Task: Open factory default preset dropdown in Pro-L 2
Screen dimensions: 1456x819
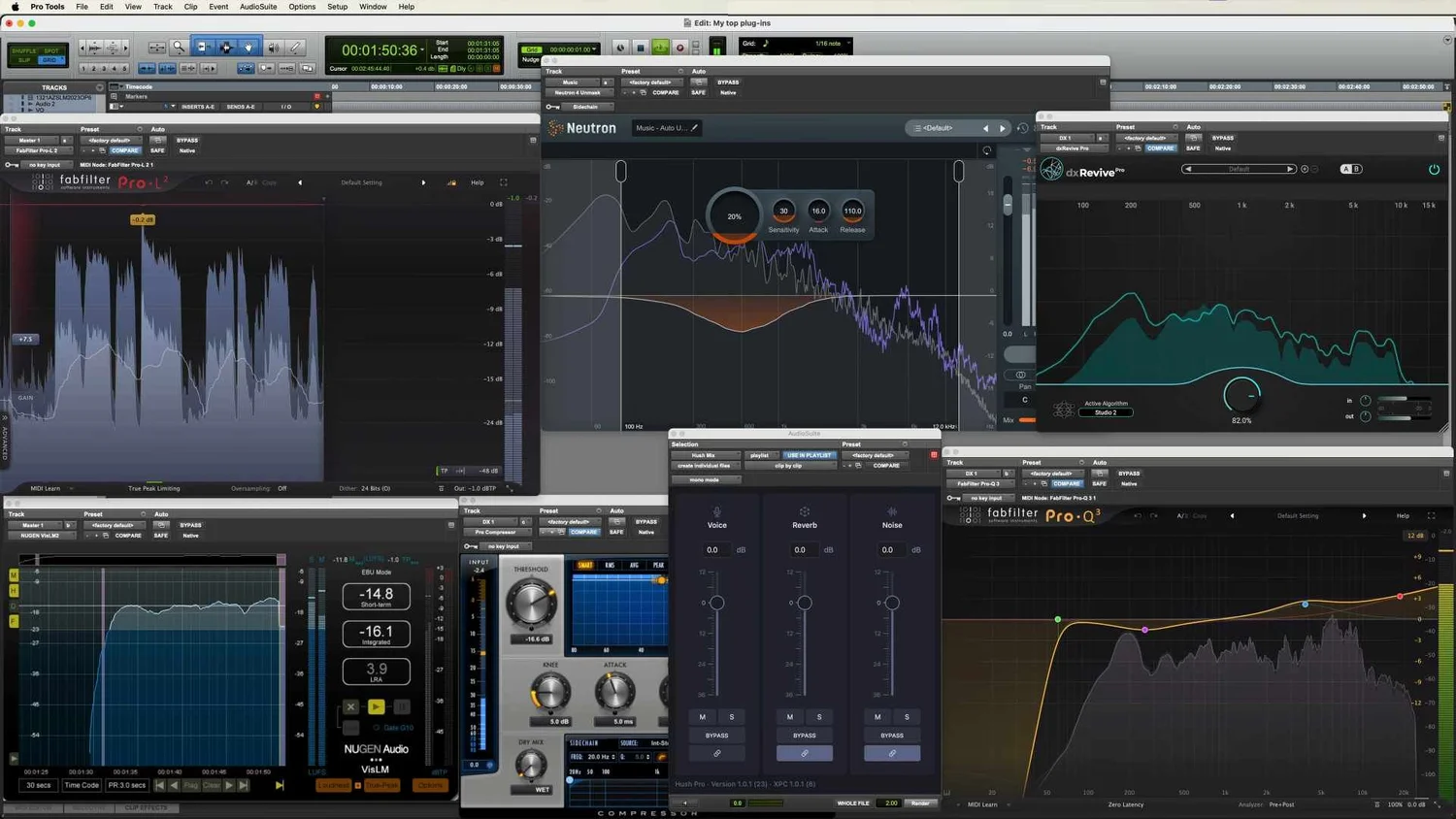Action: pyautogui.click(x=111, y=140)
